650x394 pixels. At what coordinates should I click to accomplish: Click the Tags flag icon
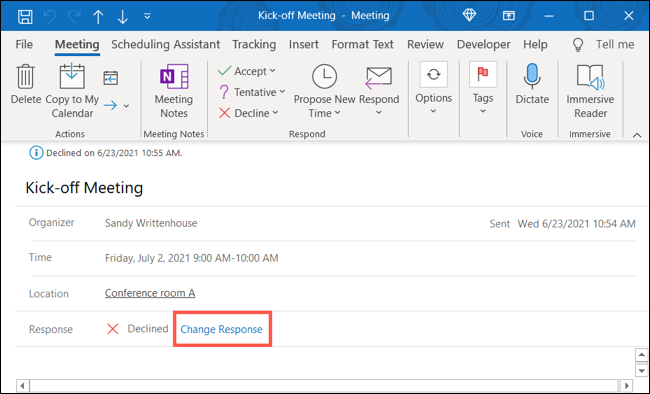(483, 74)
